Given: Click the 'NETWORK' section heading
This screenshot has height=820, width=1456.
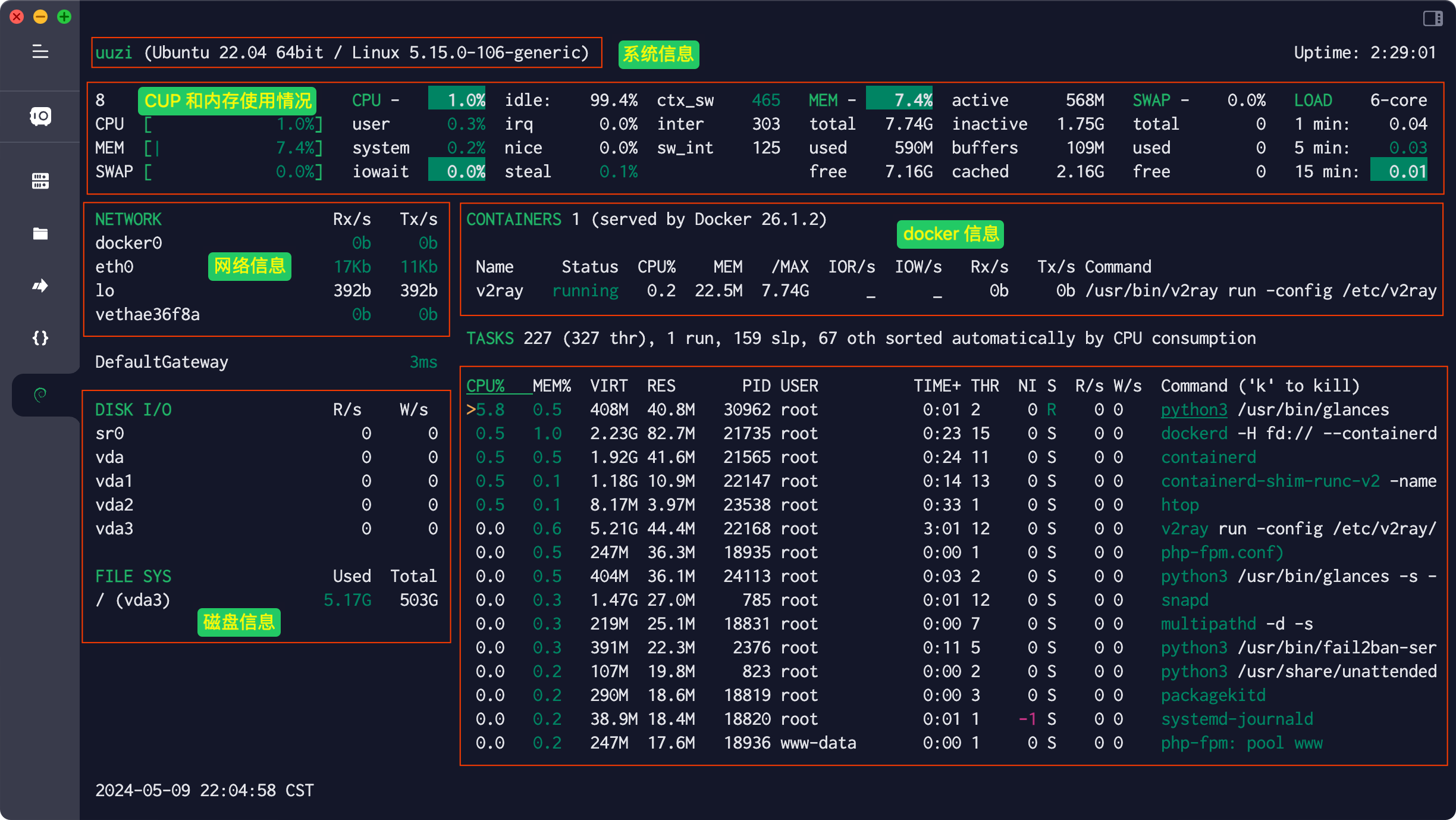Looking at the screenshot, I should pos(128,219).
